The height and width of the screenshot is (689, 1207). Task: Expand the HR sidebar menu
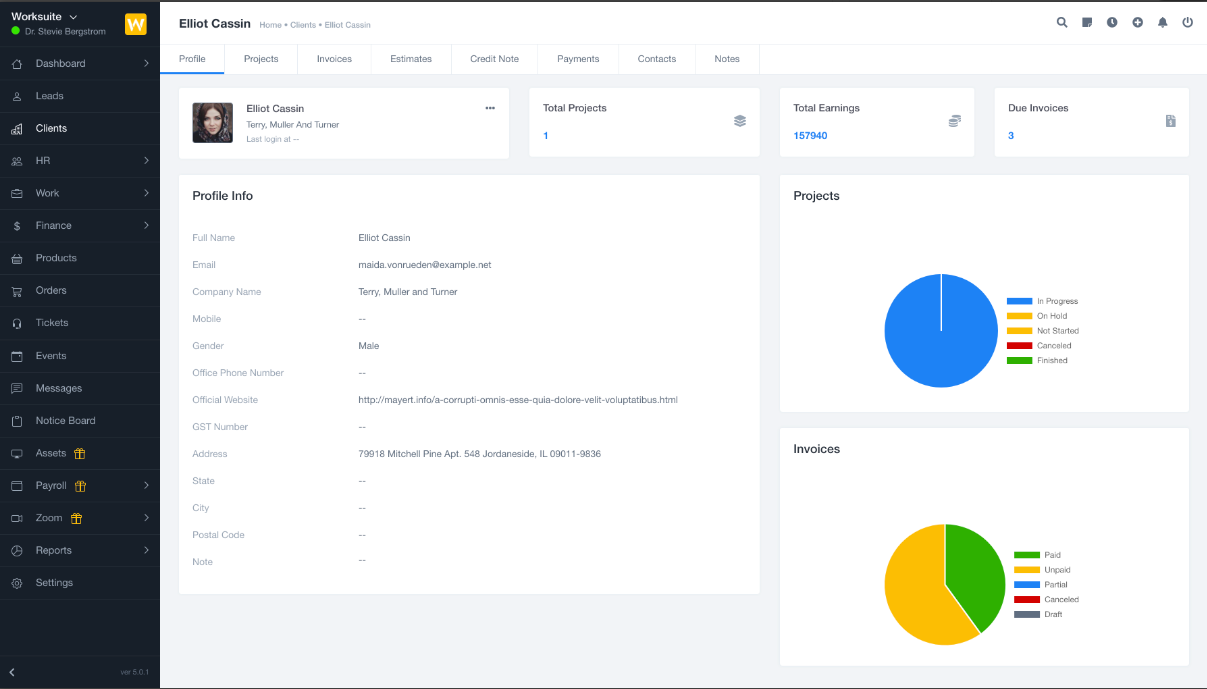(x=80, y=161)
